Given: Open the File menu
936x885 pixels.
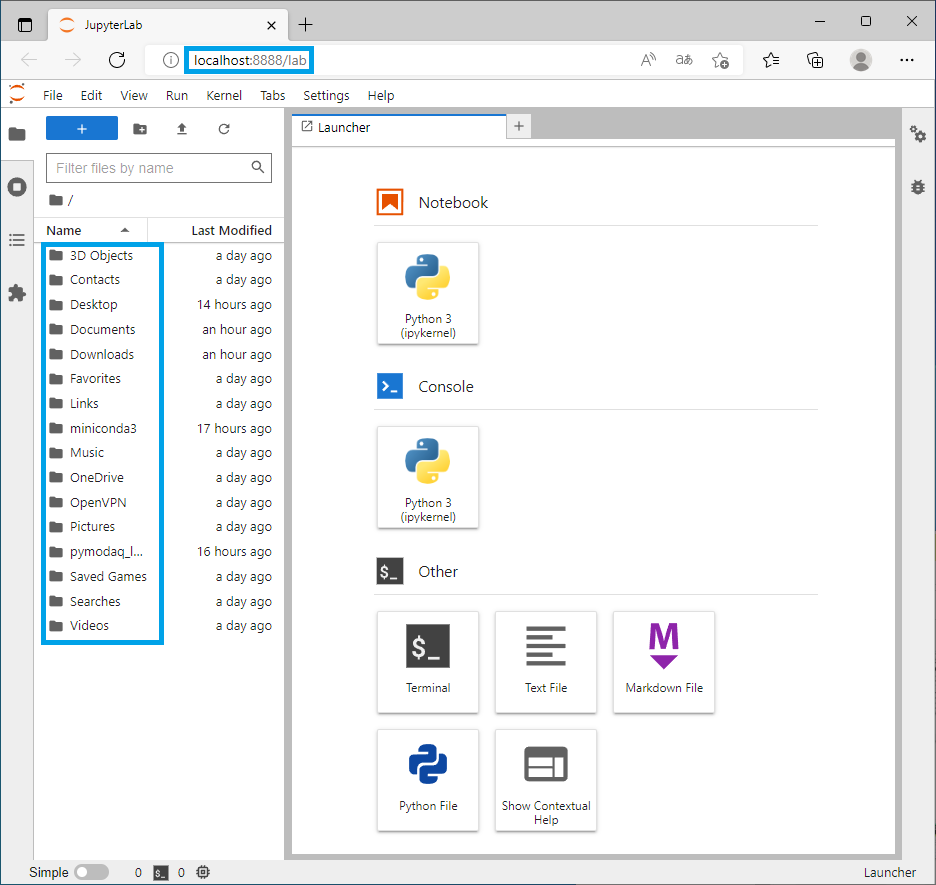Looking at the screenshot, I should (x=53, y=95).
